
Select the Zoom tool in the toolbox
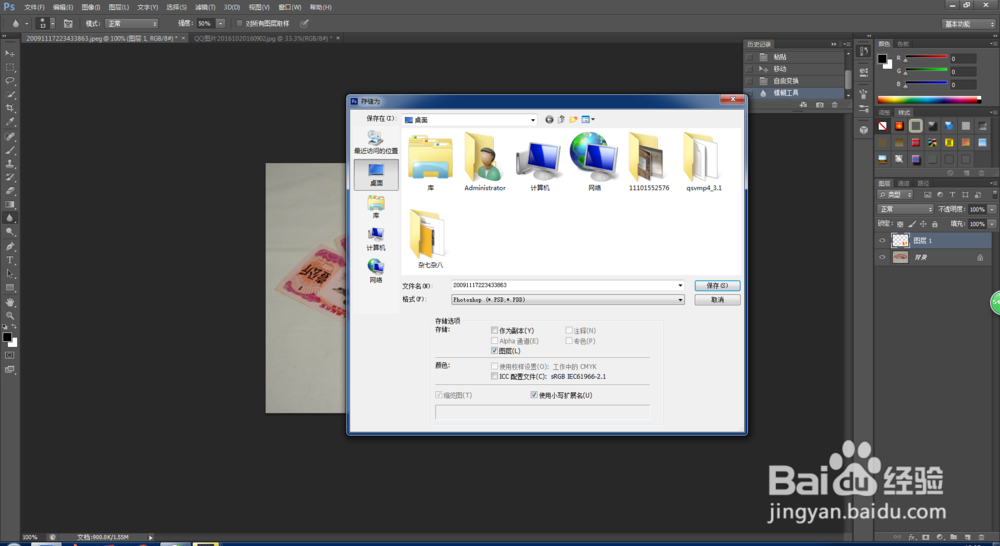[x=10, y=315]
